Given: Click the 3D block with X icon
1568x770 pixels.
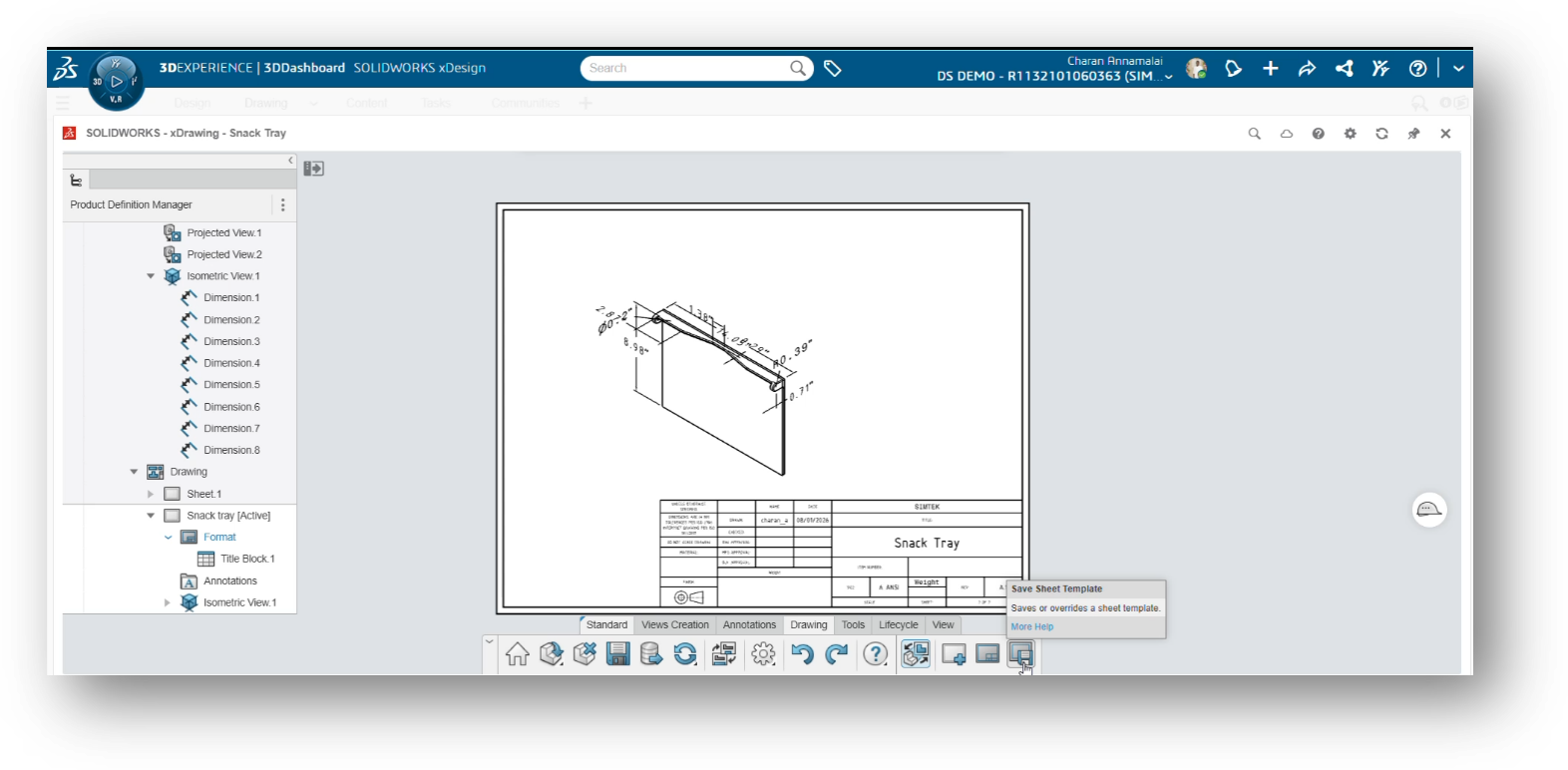Looking at the screenshot, I should (585, 654).
